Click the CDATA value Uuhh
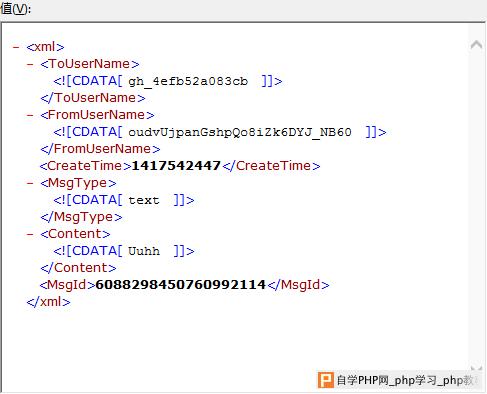Viewport: 487px width, 394px height. [144, 251]
